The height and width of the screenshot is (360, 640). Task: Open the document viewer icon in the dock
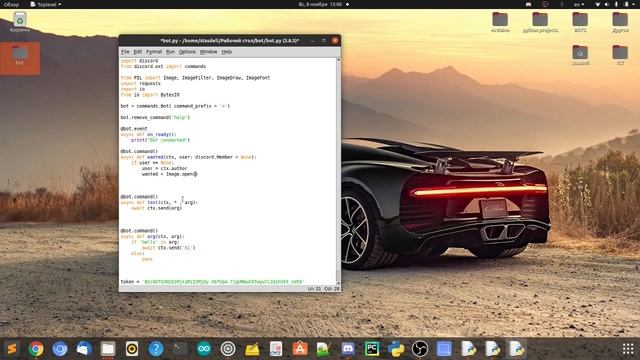click(x=276, y=349)
